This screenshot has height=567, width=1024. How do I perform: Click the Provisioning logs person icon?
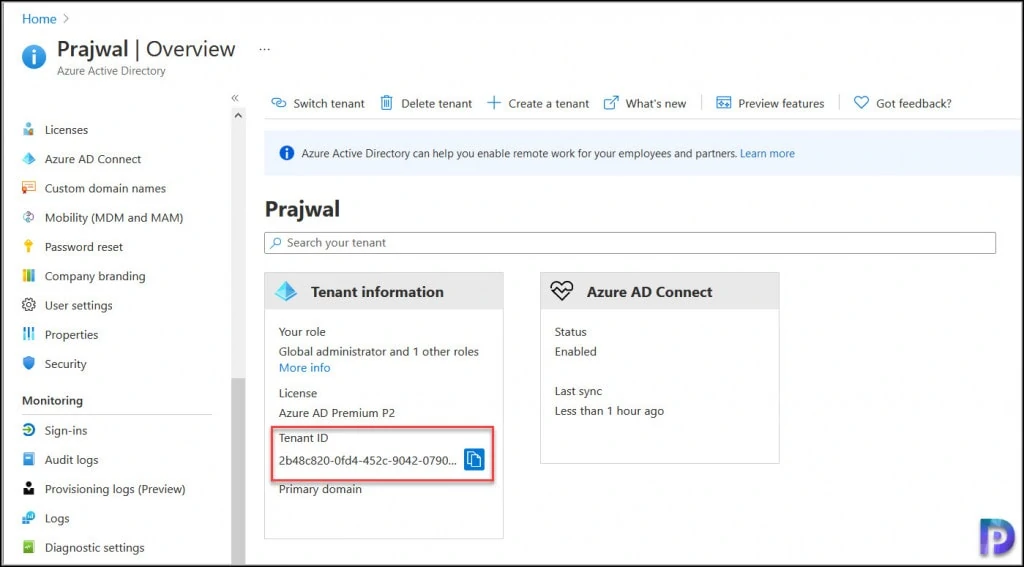click(28, 489)
